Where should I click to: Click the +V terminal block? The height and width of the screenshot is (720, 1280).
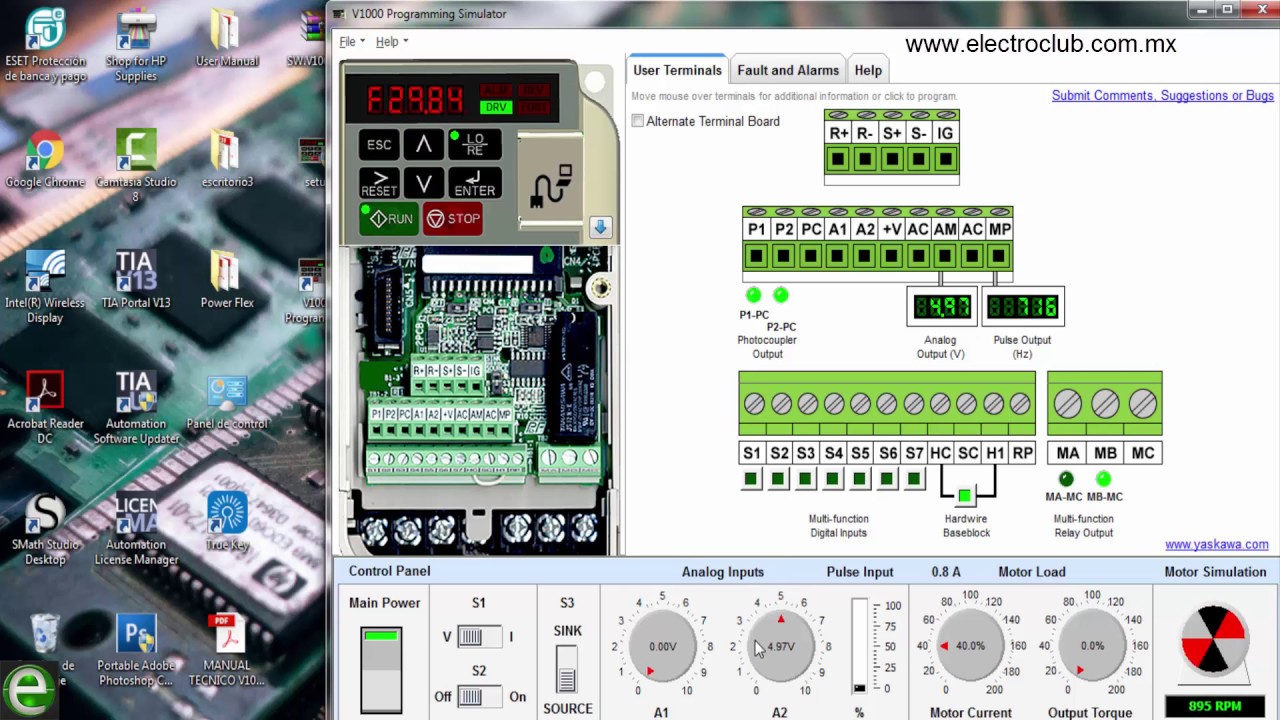891,256
